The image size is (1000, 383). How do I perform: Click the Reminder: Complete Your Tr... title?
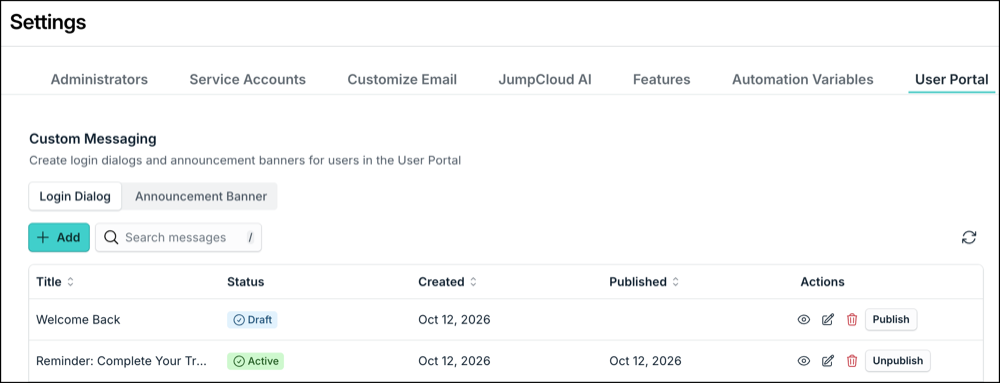122,361
